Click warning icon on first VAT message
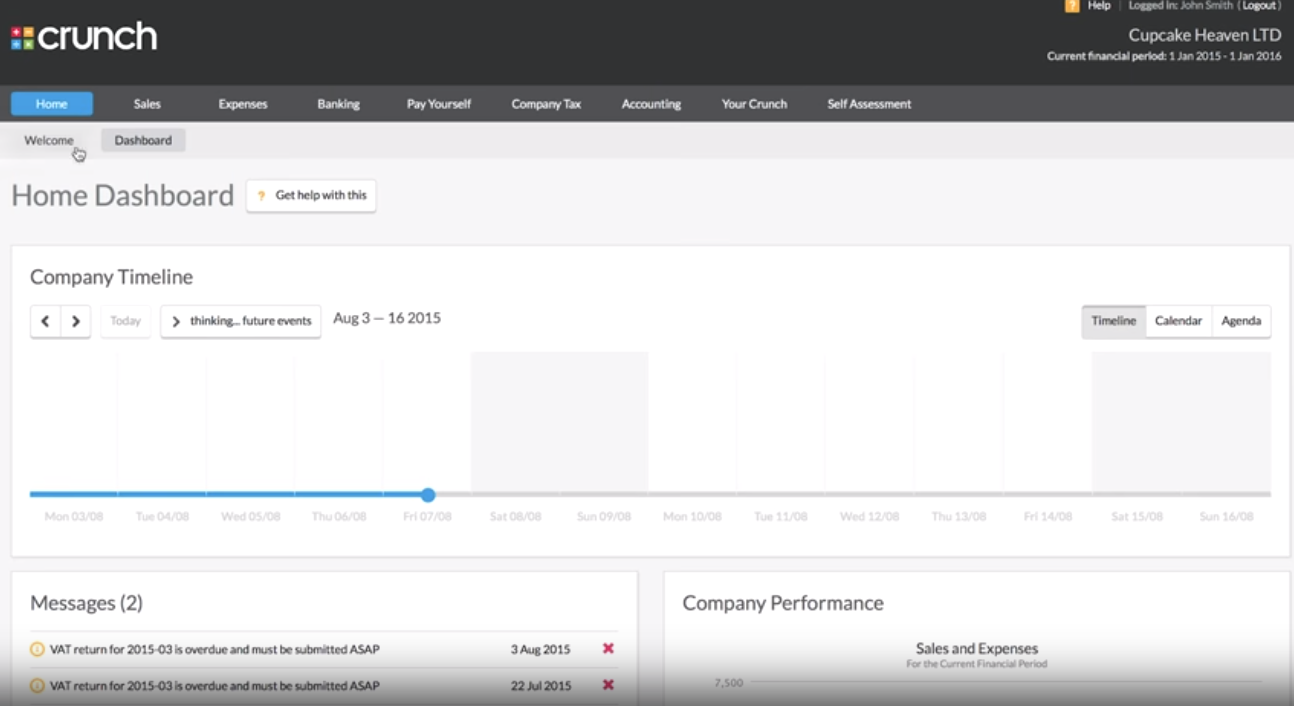 coord(37,649)
